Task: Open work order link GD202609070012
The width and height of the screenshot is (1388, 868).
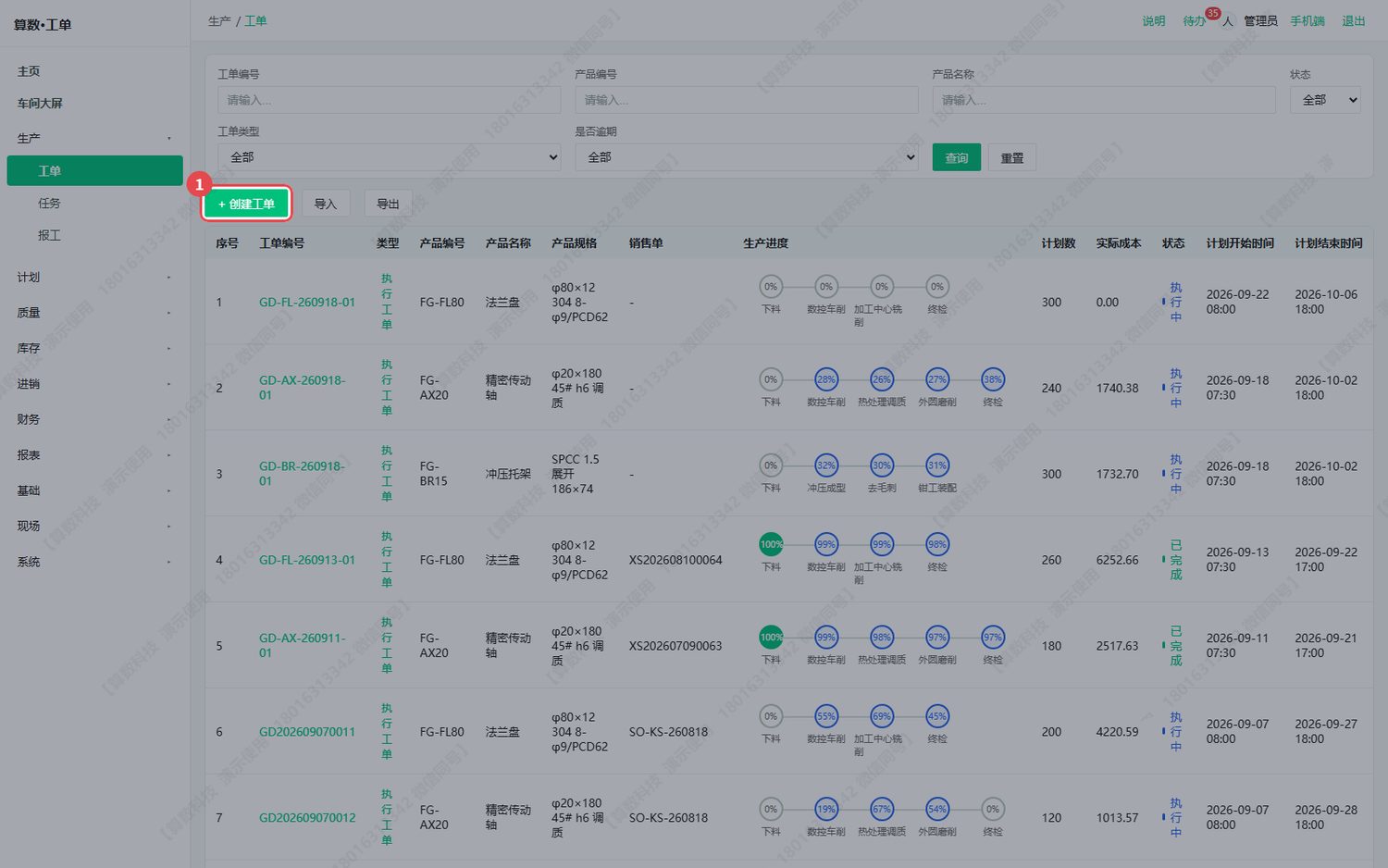Action: [x=307, y=818]
